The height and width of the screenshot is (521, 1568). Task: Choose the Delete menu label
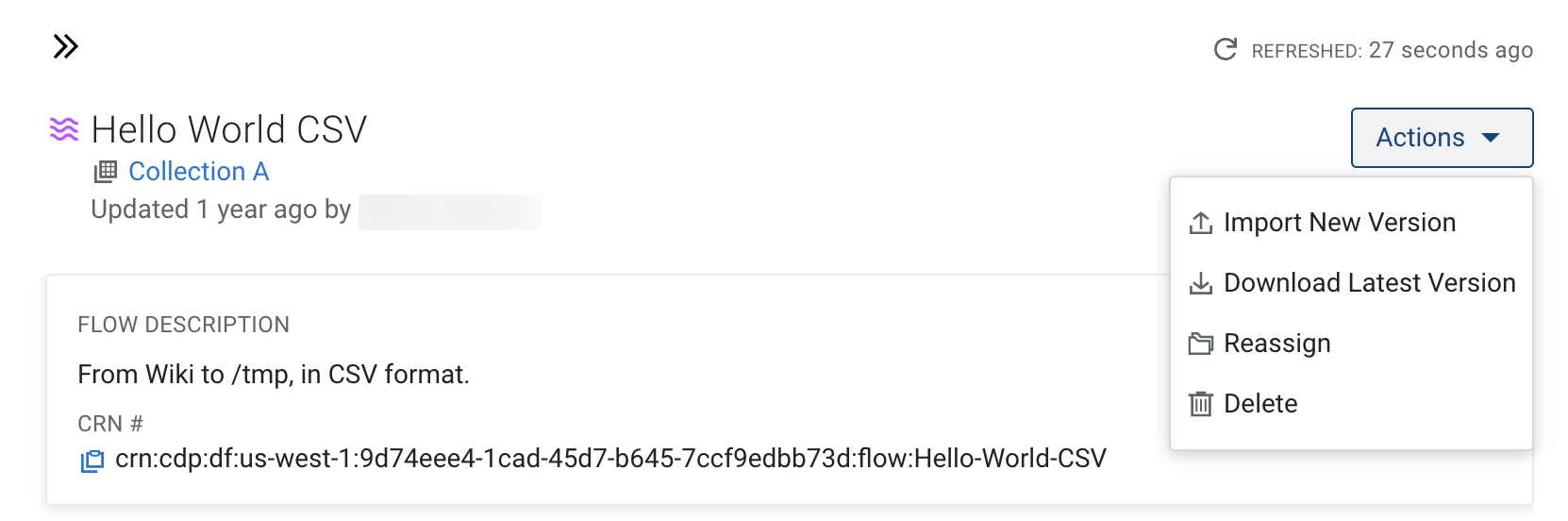1260,404
